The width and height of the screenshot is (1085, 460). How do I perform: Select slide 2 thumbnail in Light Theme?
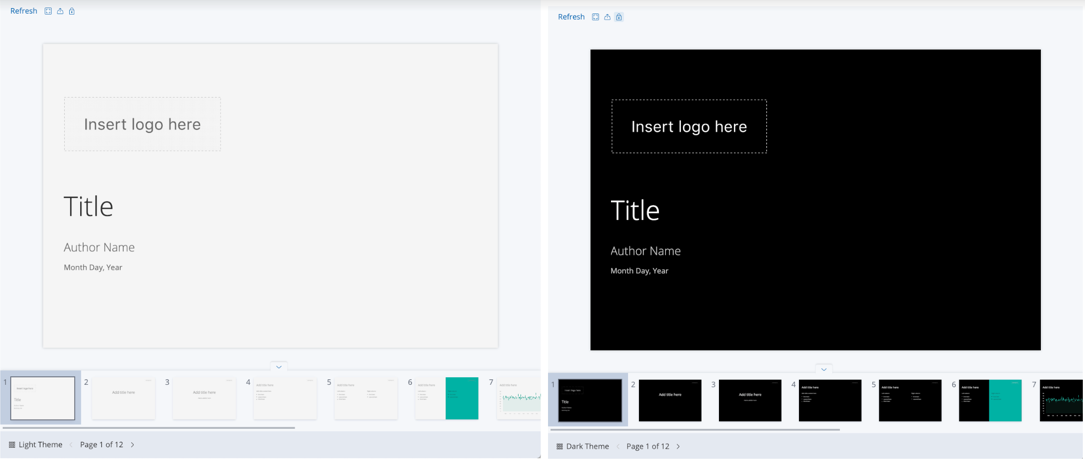(123, 398)
